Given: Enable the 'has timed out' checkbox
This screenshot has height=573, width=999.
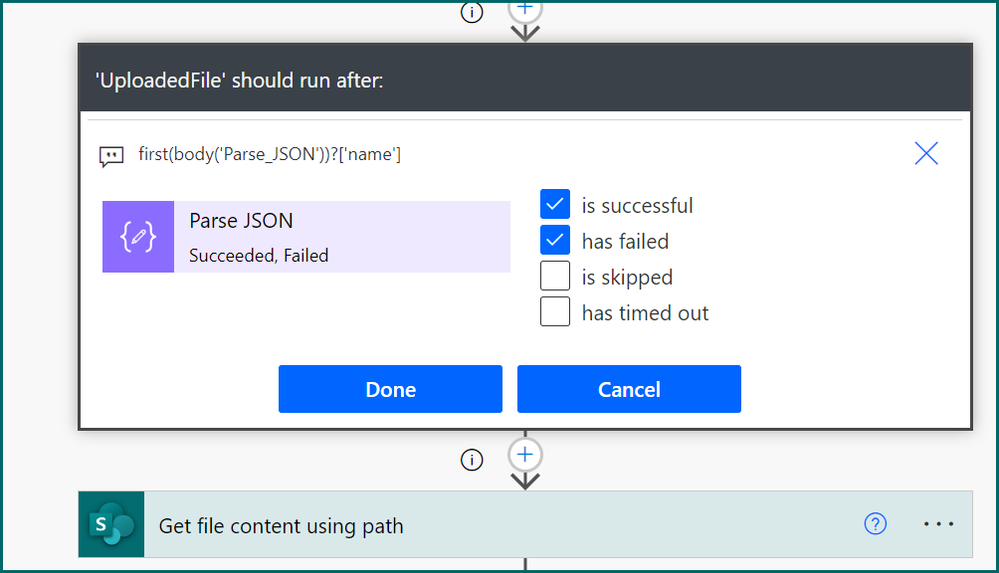Looking at the screenshot, I should 555,312.
